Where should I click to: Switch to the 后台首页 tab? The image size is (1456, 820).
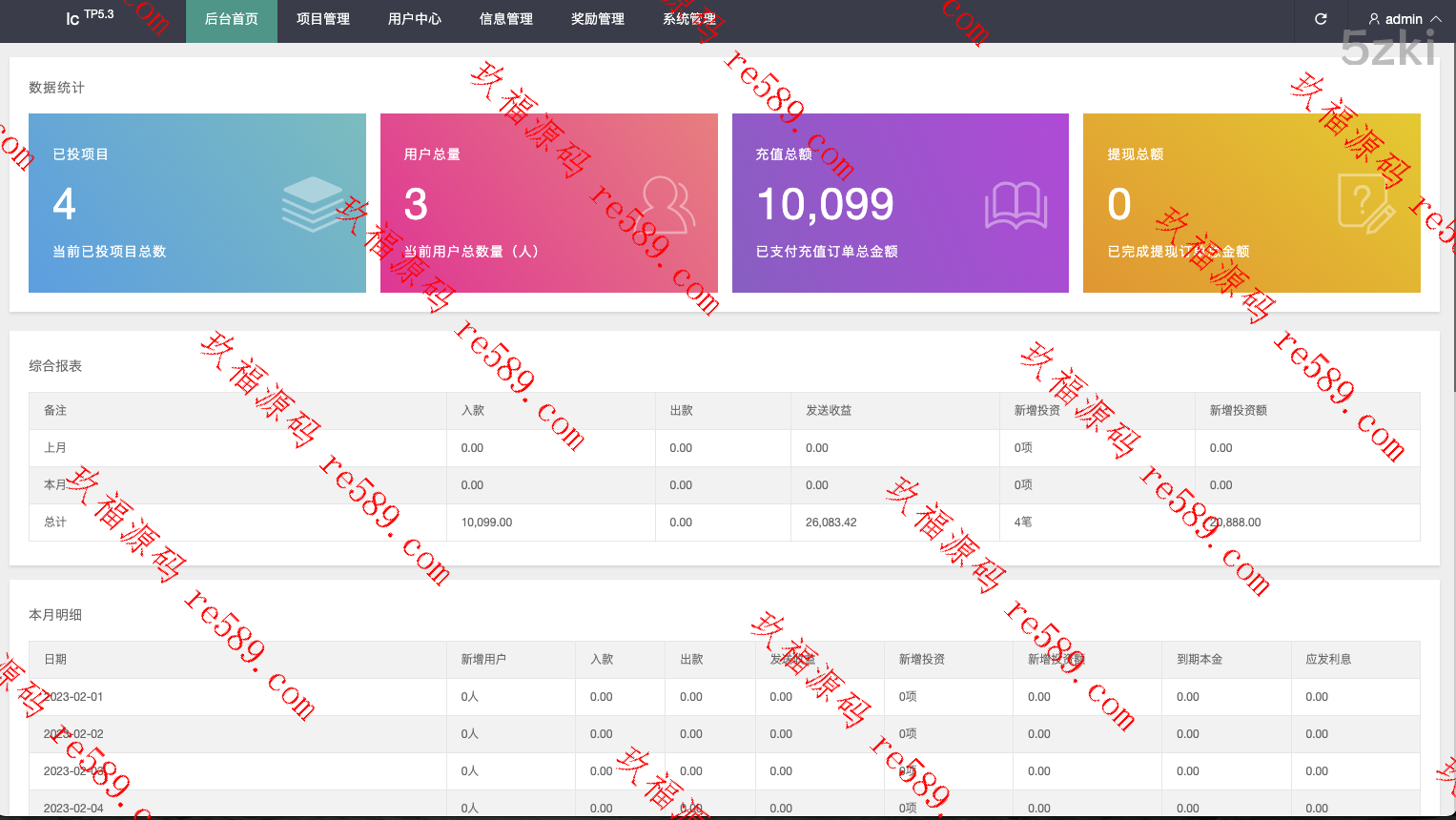232,19
